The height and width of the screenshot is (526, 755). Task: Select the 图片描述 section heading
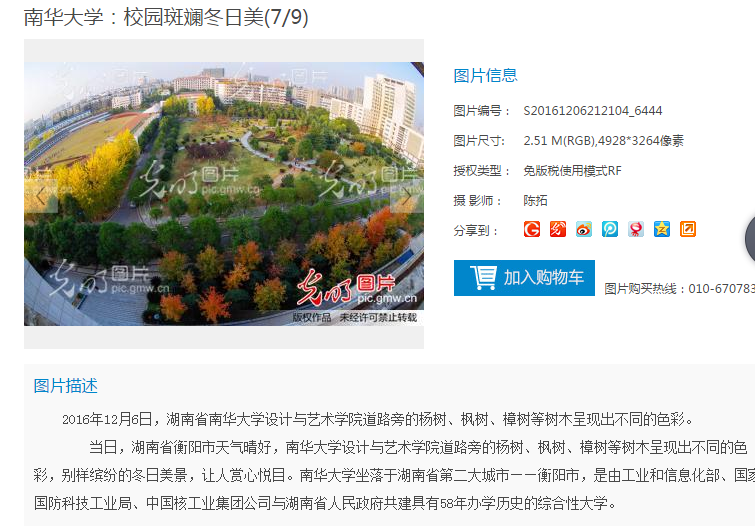[65, 386]
